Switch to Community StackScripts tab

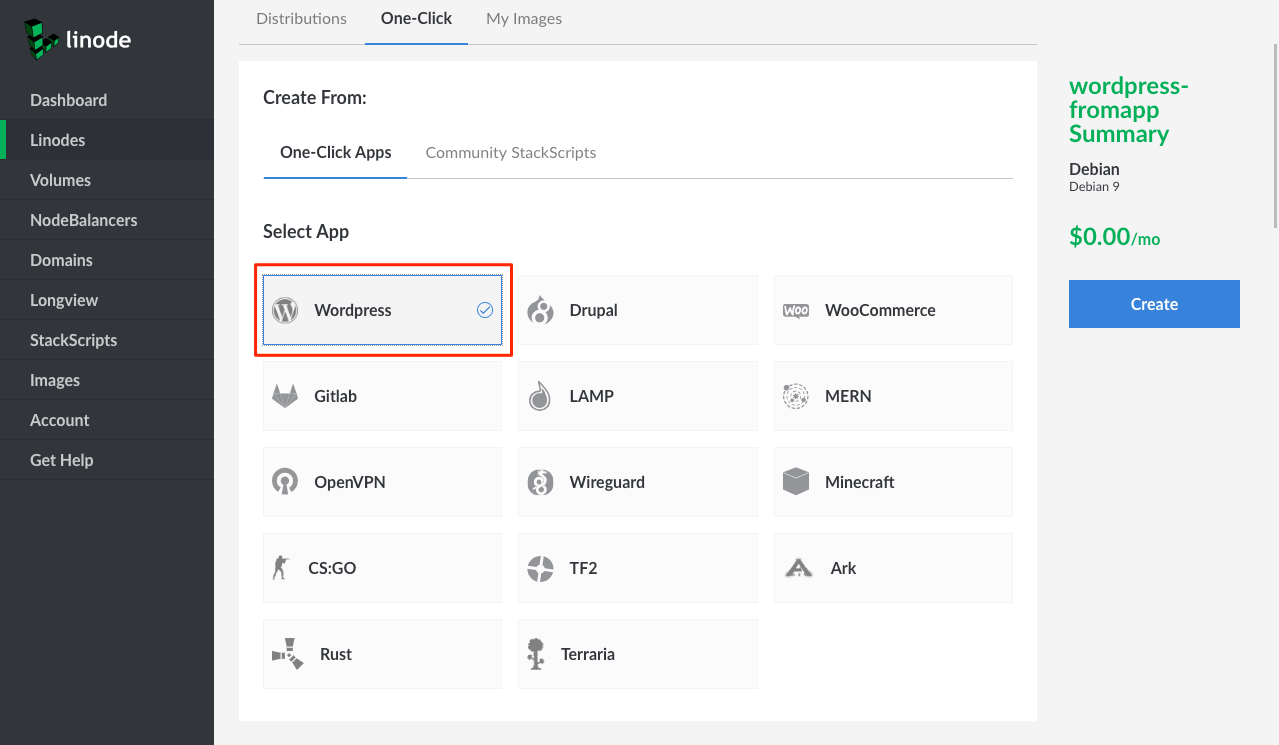(x=510, y=152)
